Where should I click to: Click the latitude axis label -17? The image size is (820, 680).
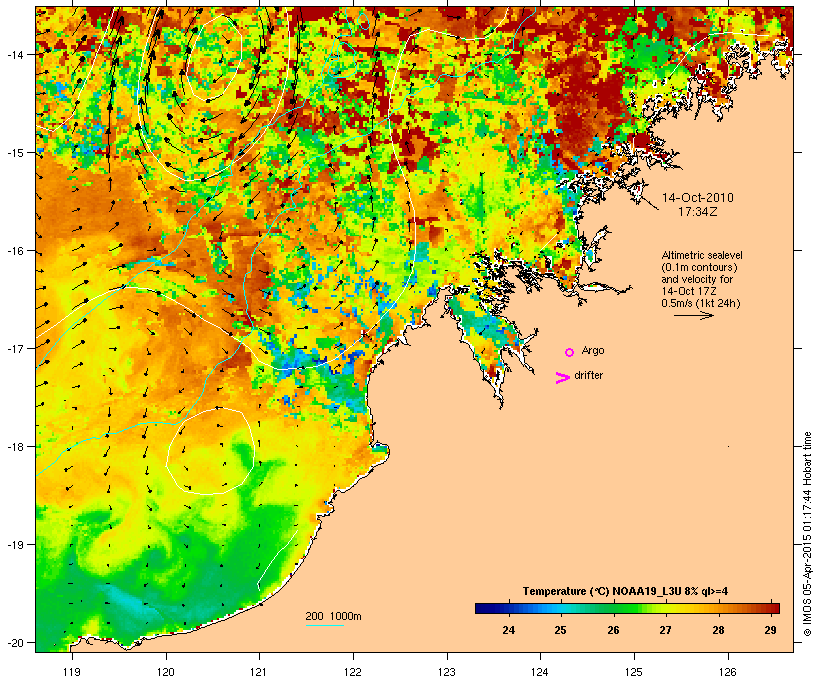coord(15,348)
